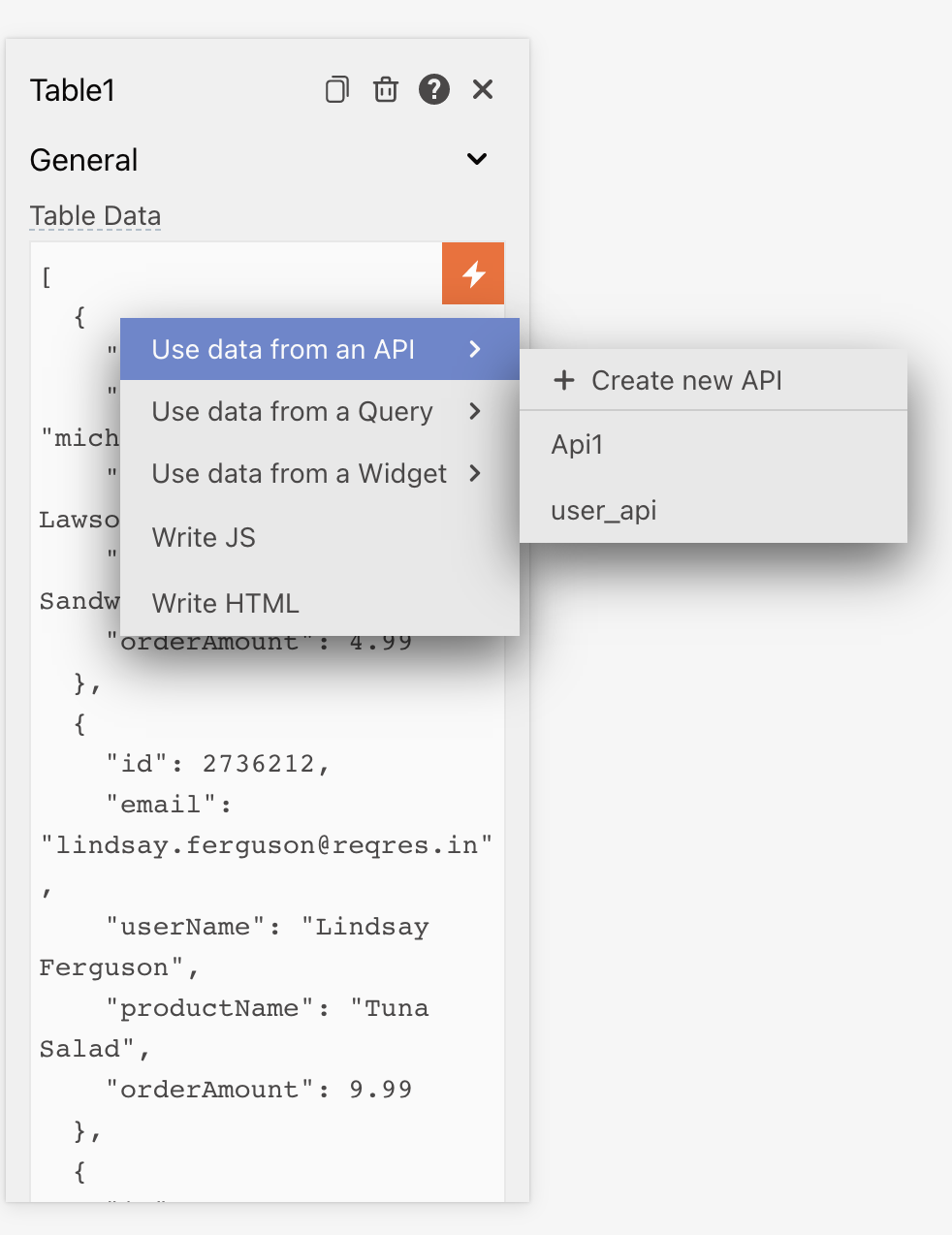Choose the Write HTML option
The width and height of the screenshot is (952, 1235).
[x=320, y=603]
